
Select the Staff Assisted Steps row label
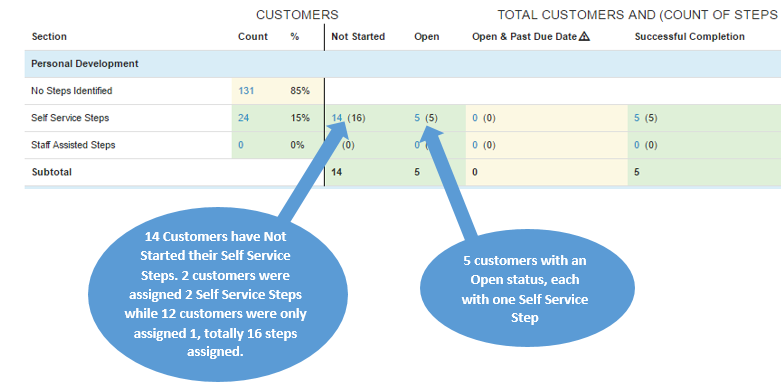tap(73, 145)
